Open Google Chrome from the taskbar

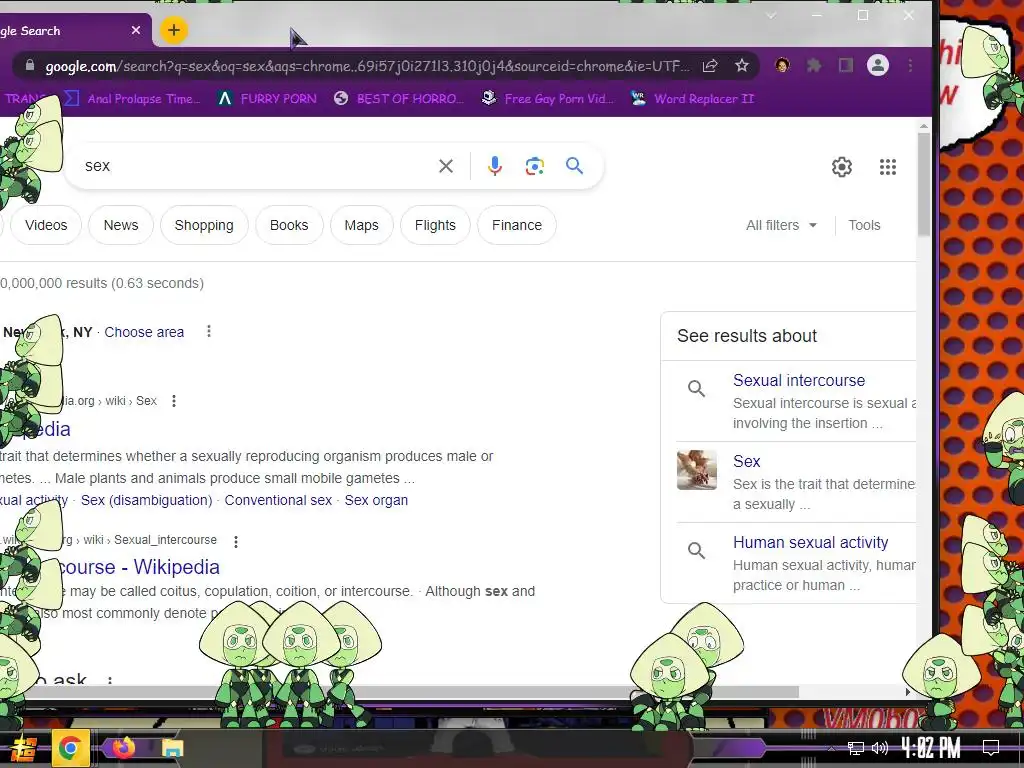(x=70, y=748)
